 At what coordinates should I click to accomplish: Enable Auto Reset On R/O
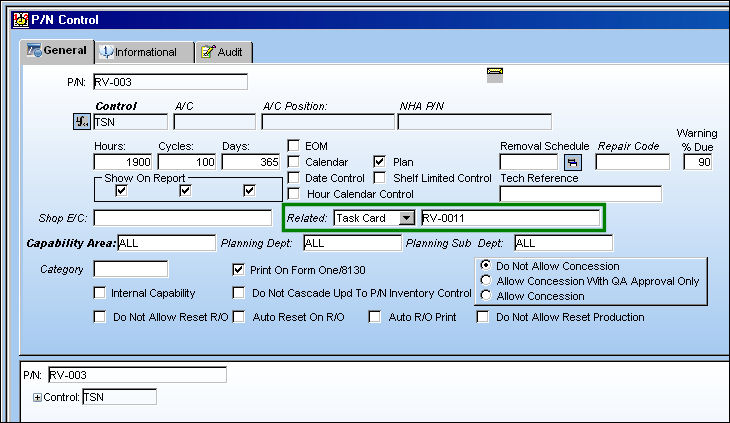tap(238, 317)
